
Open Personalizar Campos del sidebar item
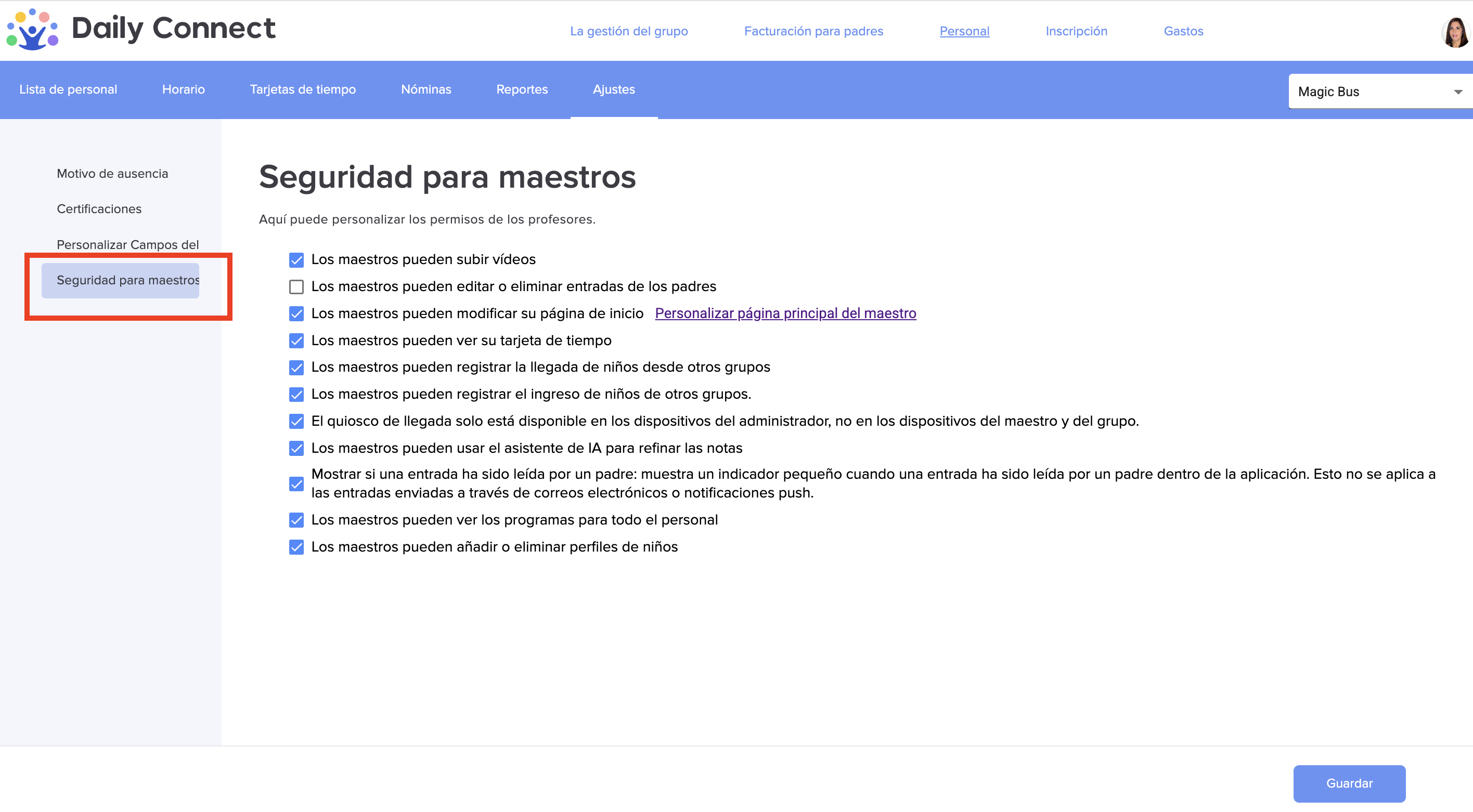pyautogui.click(x=127, y=244)
